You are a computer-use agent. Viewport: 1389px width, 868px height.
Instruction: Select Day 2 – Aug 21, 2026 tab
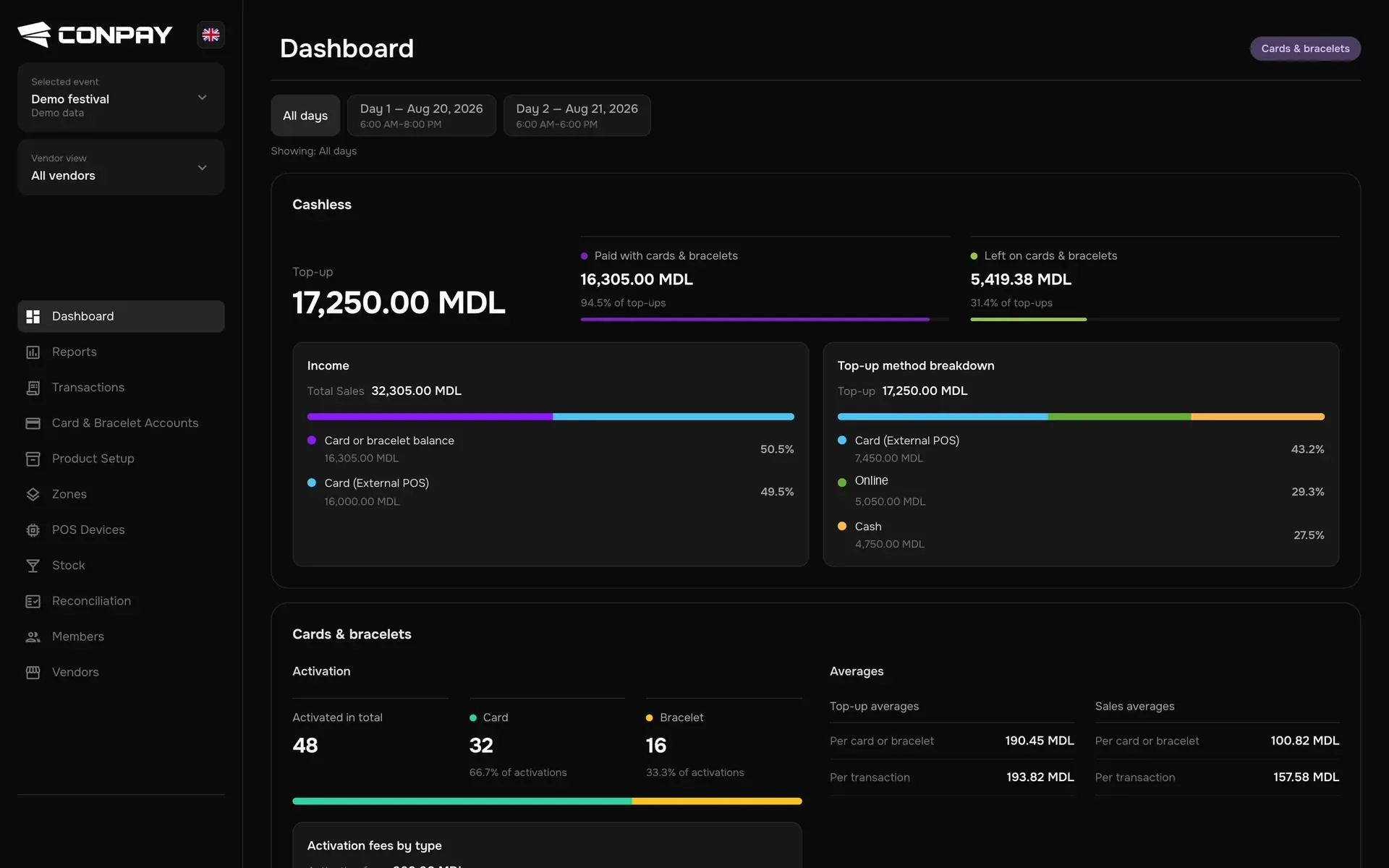point(577,115)
